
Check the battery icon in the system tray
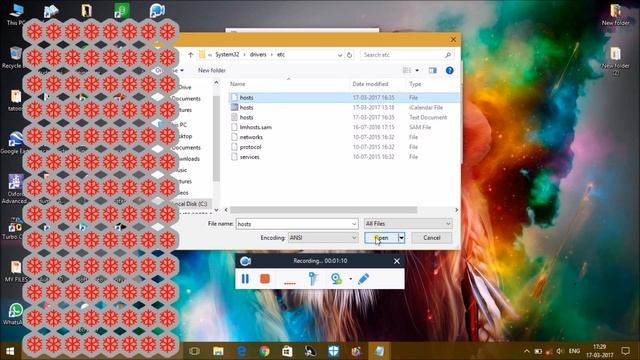tap(538, 351)
